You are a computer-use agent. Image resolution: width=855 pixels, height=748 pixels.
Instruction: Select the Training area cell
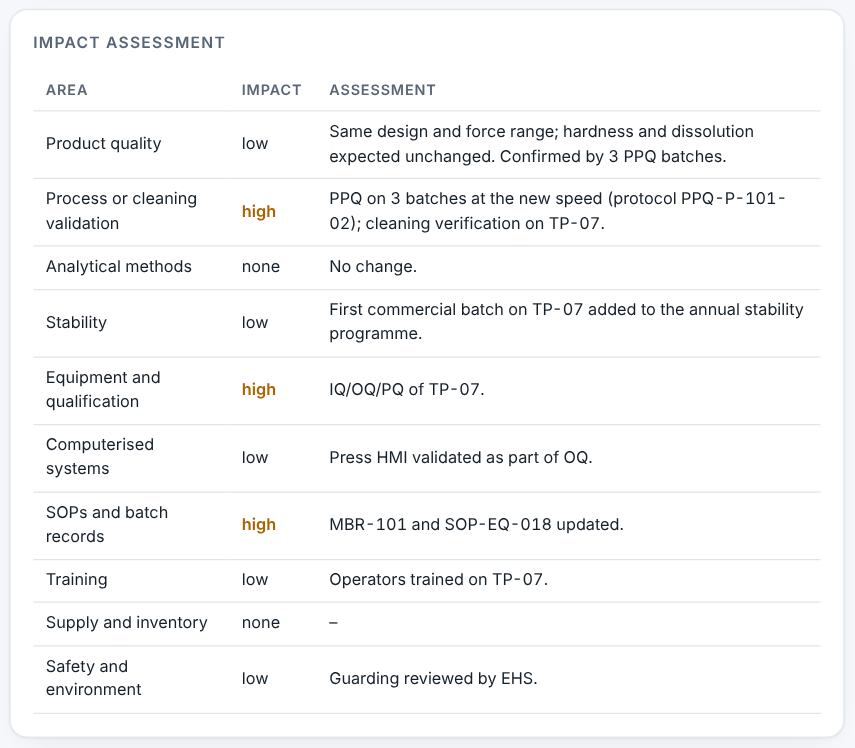(x=76, y=580)
